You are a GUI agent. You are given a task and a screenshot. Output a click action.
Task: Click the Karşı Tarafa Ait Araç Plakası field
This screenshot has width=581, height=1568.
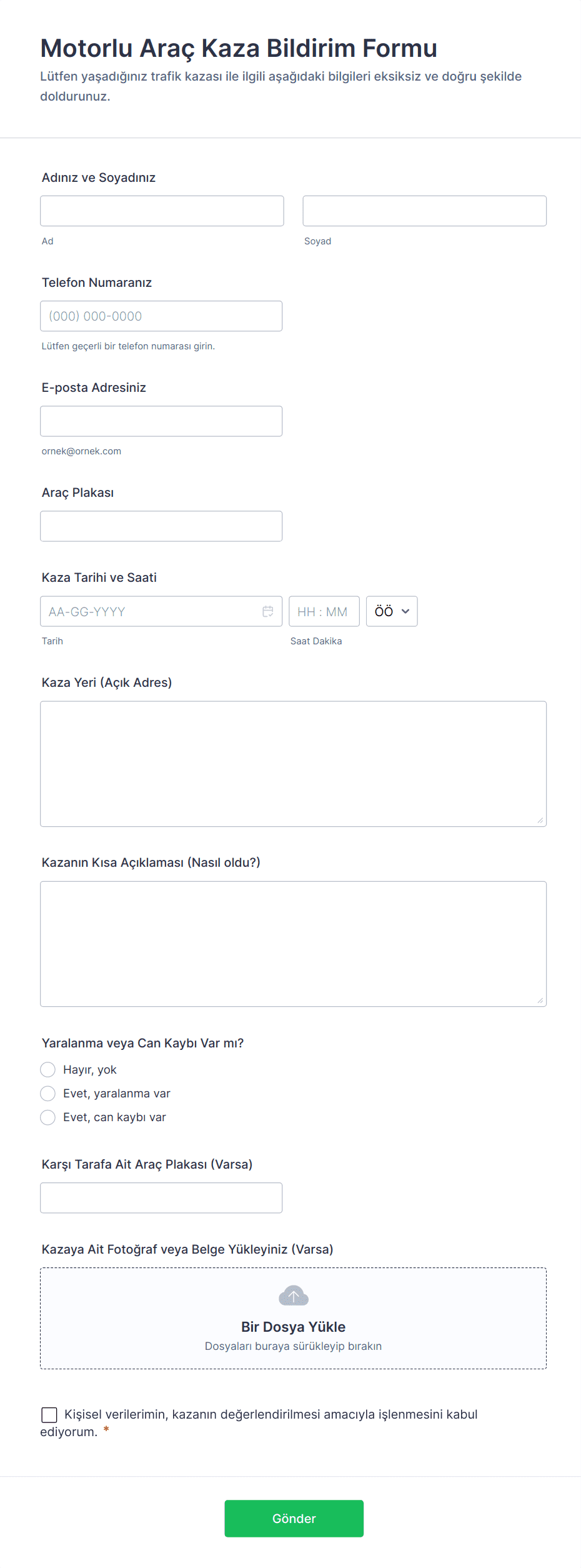[161, 1198]
